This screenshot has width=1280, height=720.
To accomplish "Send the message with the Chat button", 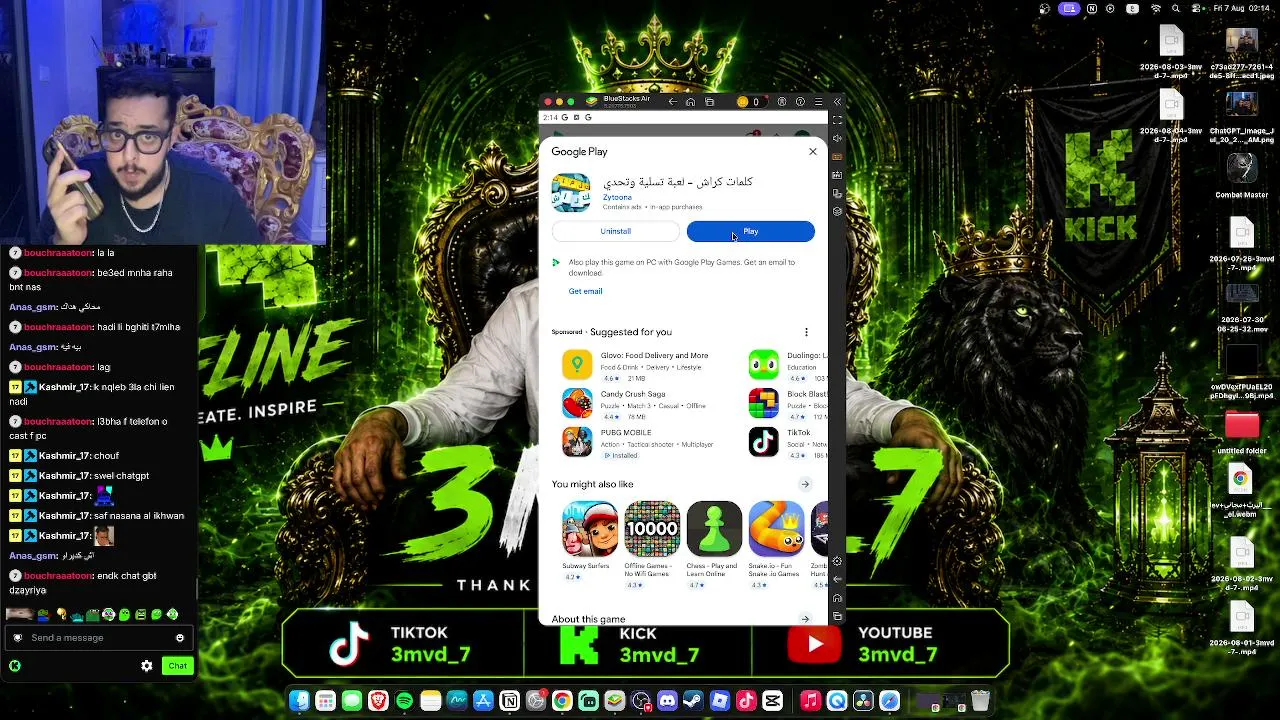I will point(177,666).
